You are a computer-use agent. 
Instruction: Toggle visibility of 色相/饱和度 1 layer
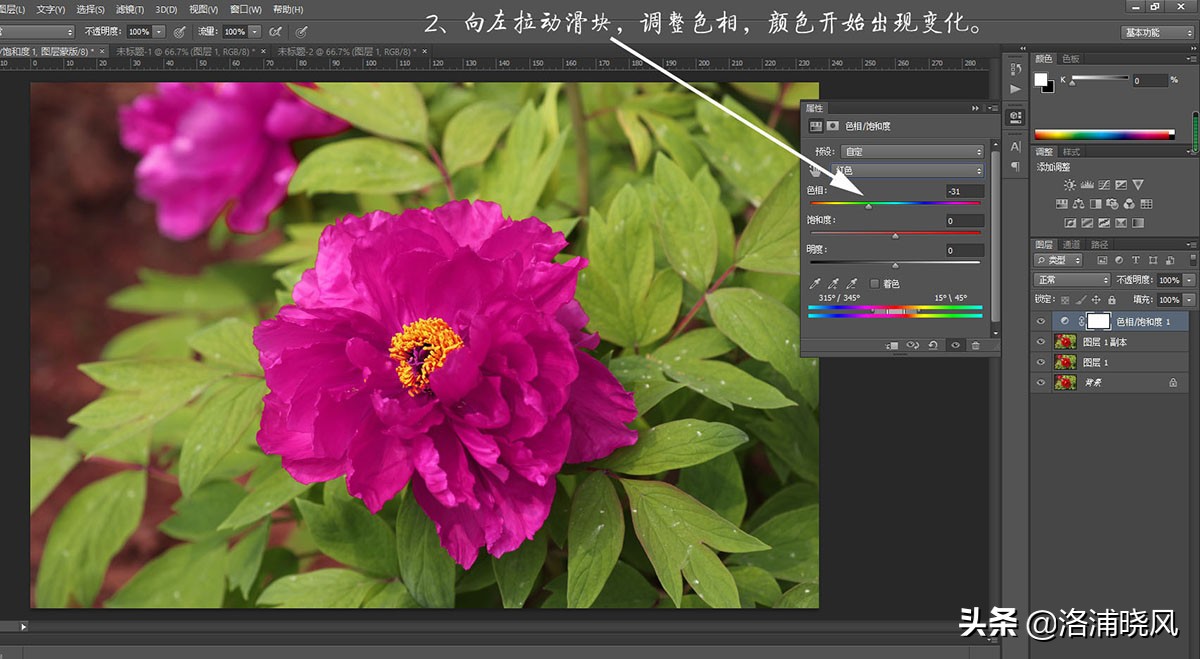[x=1041, y=321]
